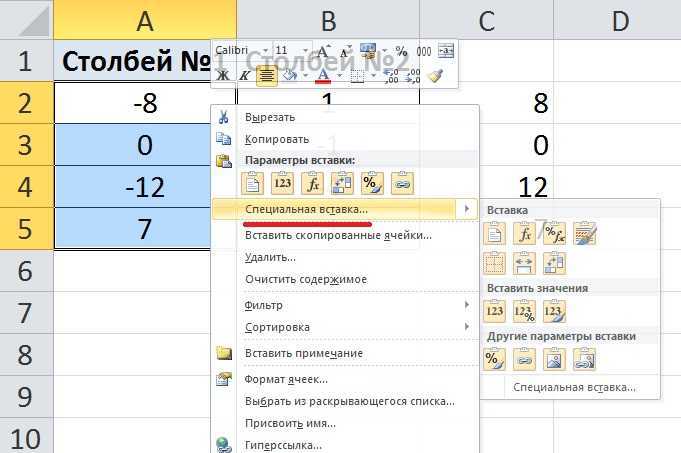Select No Borders paste icon in submenu
The image size is (681, 453).
(x=494, y=263)
